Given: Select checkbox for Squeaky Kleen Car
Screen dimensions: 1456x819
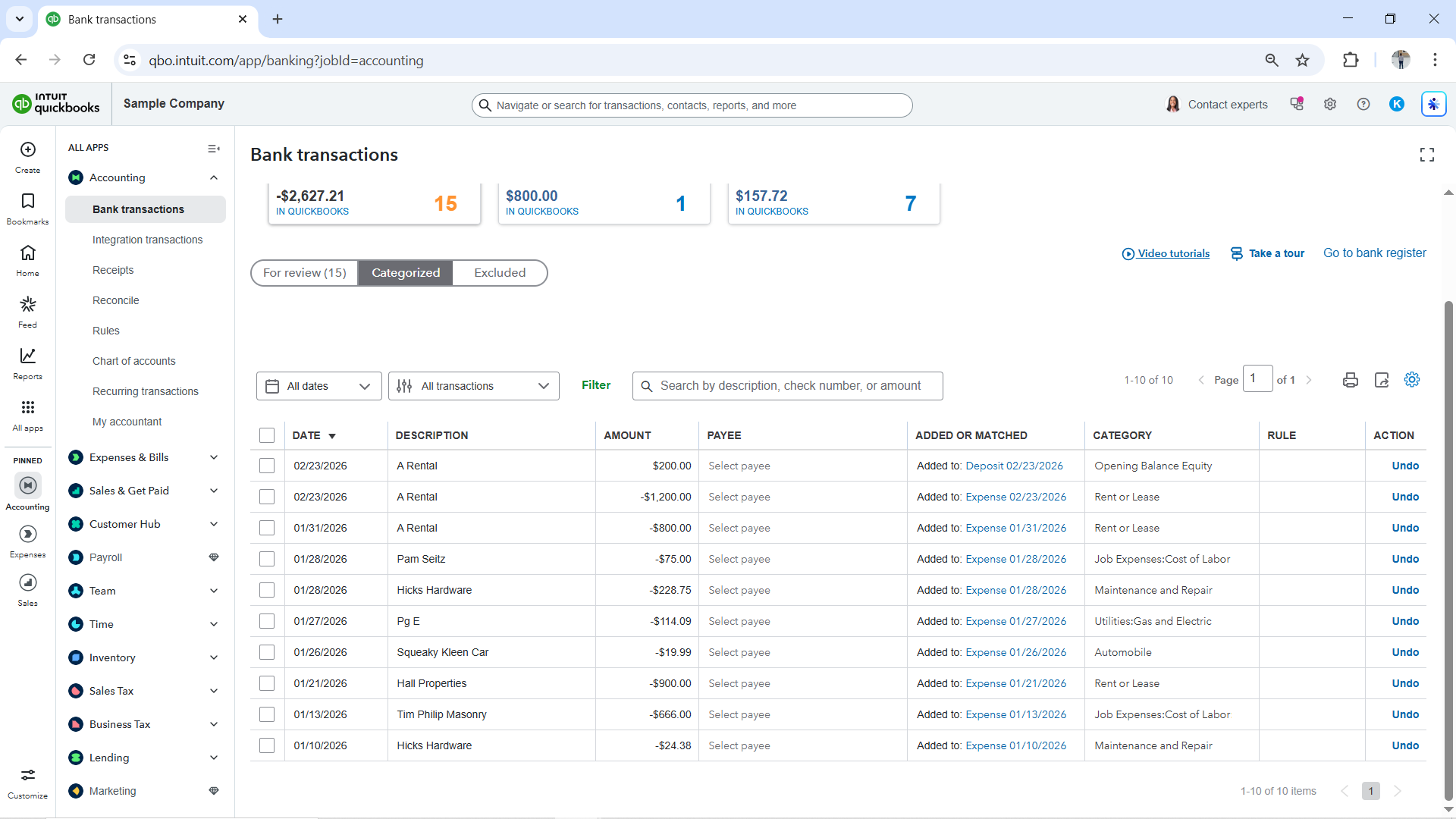Looking at the screenshot, I should pos(267,652).
